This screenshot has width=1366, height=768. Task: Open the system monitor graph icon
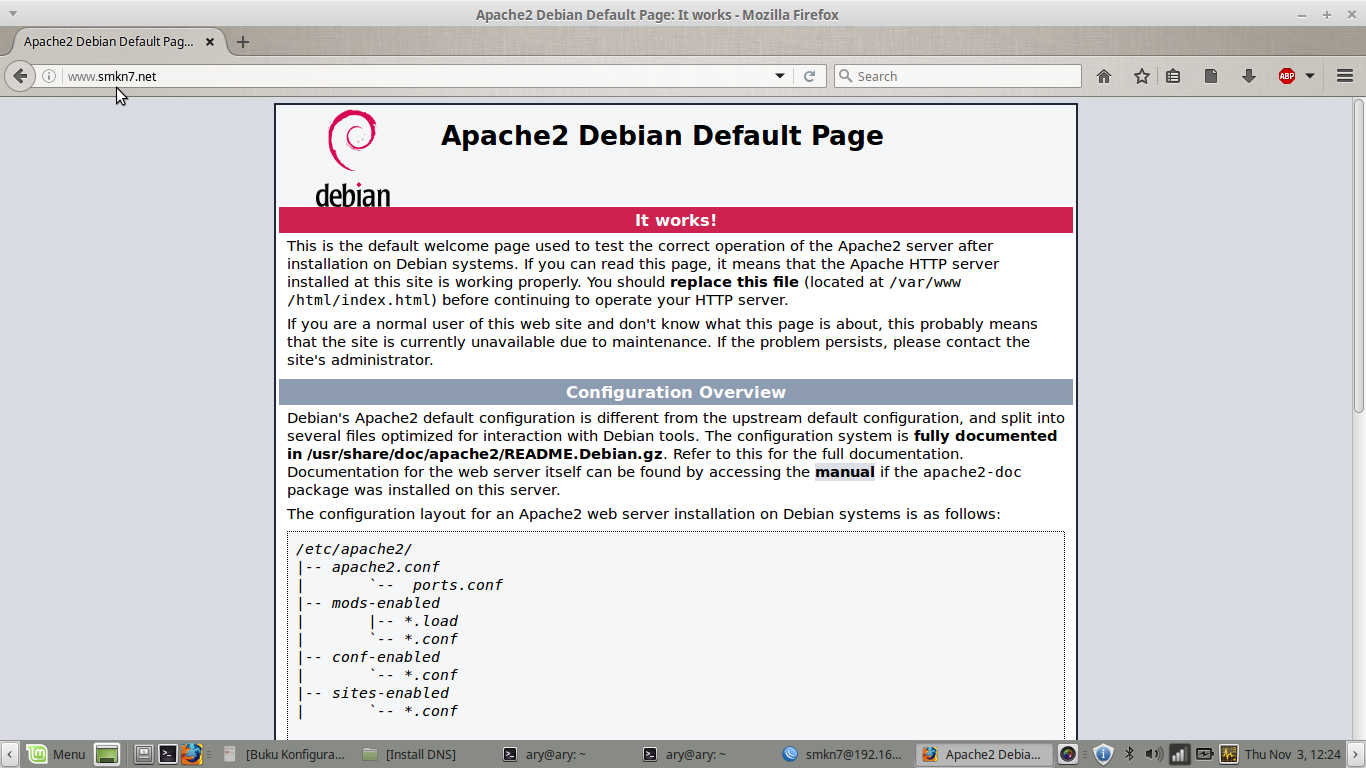[x=1229, y=754]
